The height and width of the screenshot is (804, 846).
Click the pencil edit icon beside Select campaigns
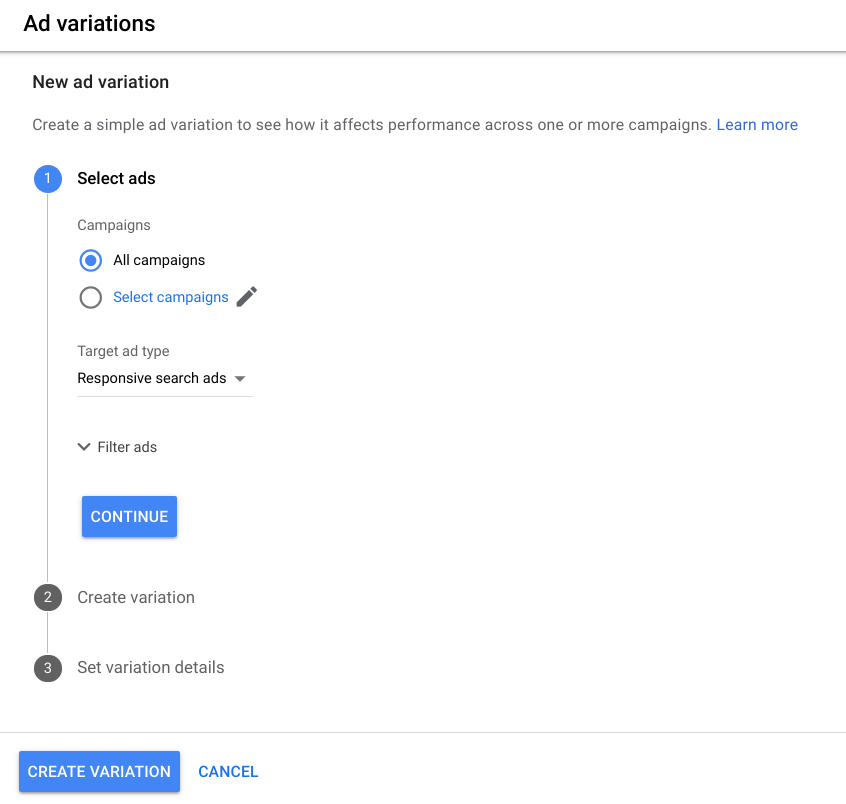click(247, 297)
